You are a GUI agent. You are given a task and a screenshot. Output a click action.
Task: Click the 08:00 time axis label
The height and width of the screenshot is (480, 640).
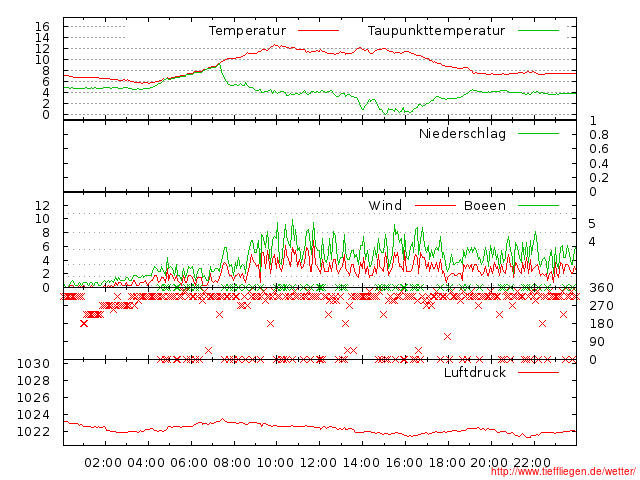pyautogui.click(x=232, y=463)
